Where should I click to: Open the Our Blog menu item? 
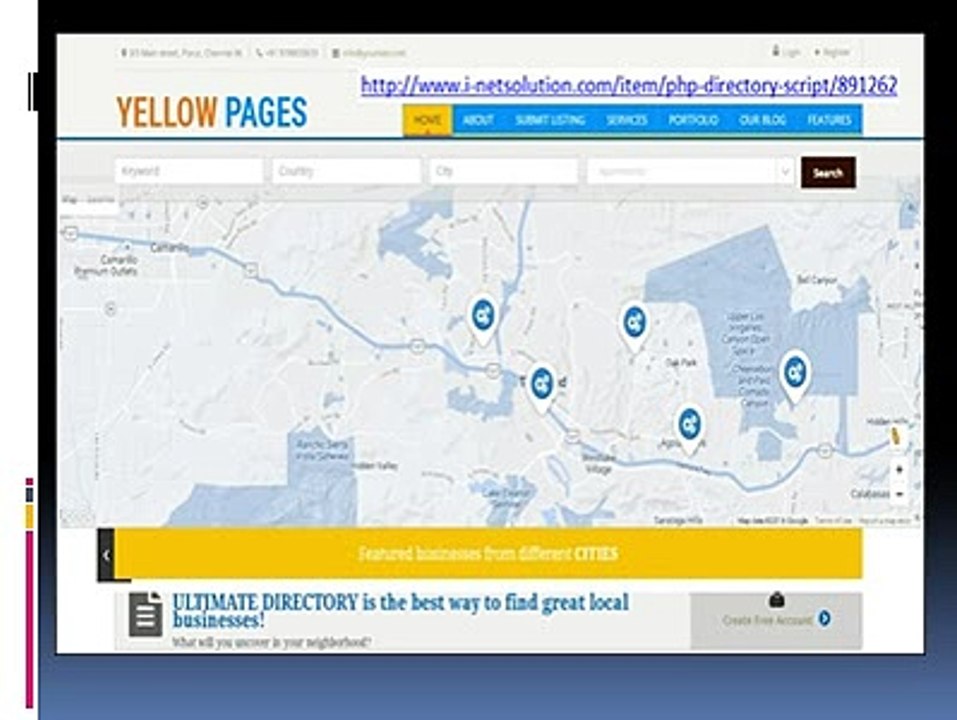tap(762, 120)
